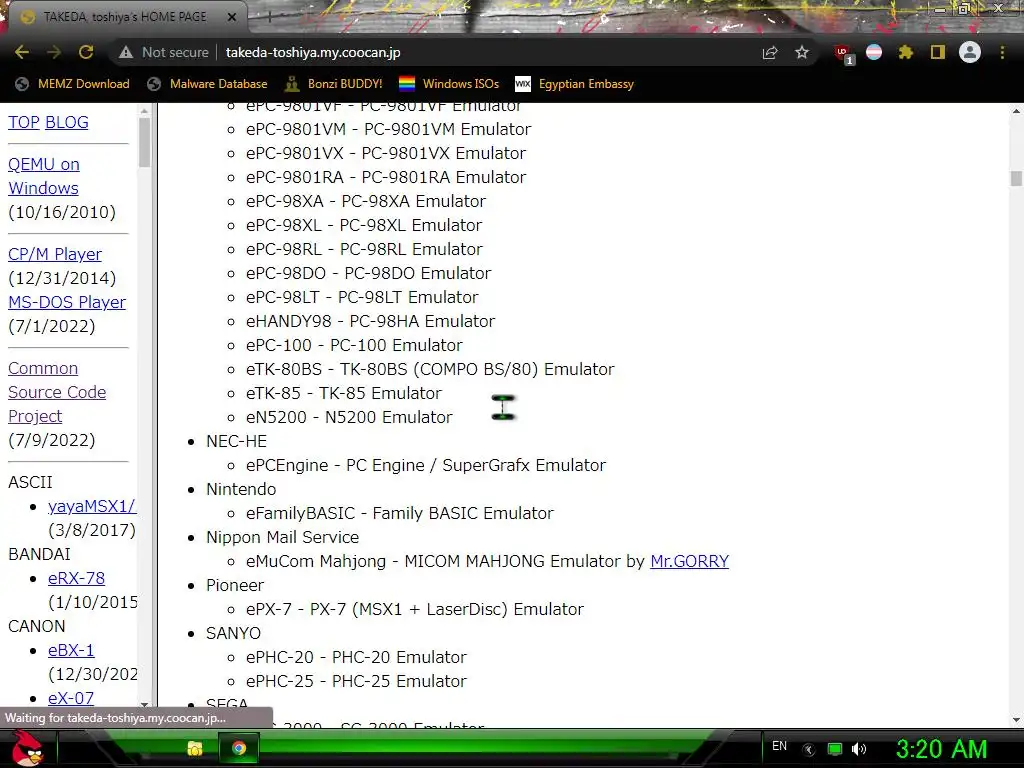Image resolution: width=1024 pixels, height=768 pixels.
Task: Click the ePC-98XA - PC-98XA Emulator entry
Action: pyautogui.click(x=366, y=201)
